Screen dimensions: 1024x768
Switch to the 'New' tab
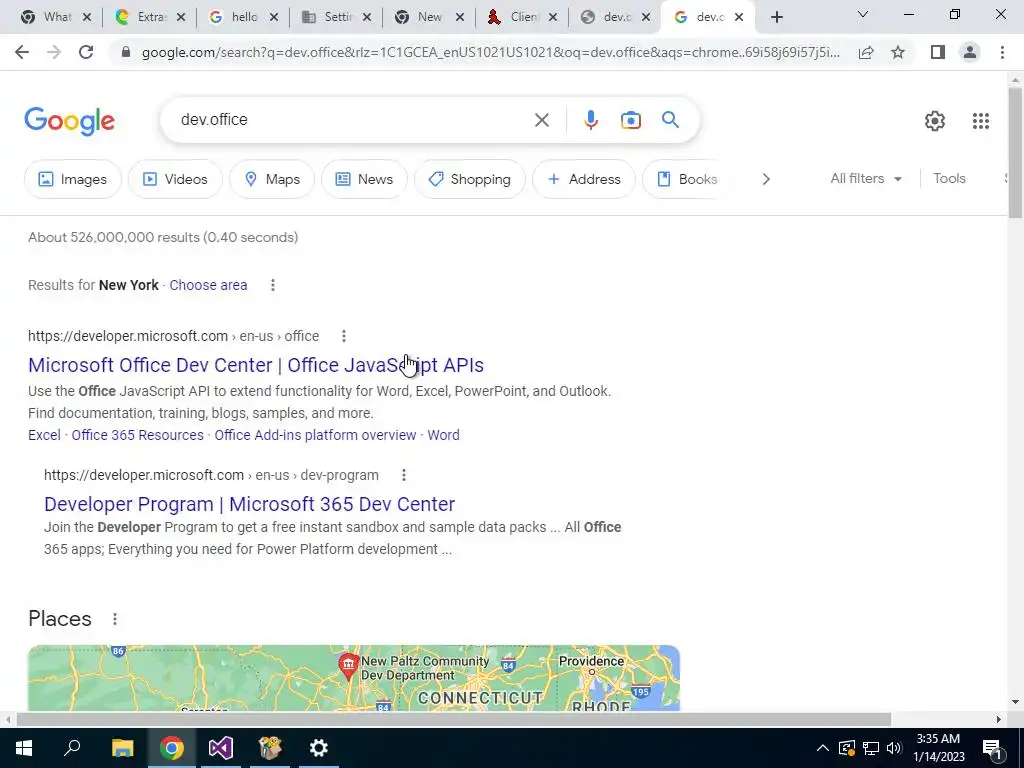(430, 18)
